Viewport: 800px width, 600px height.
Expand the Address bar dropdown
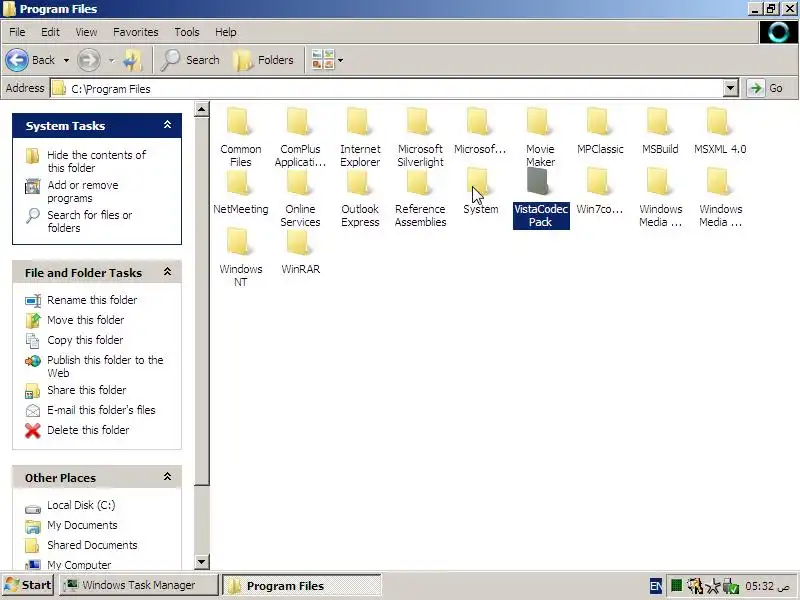click(731, 88)
